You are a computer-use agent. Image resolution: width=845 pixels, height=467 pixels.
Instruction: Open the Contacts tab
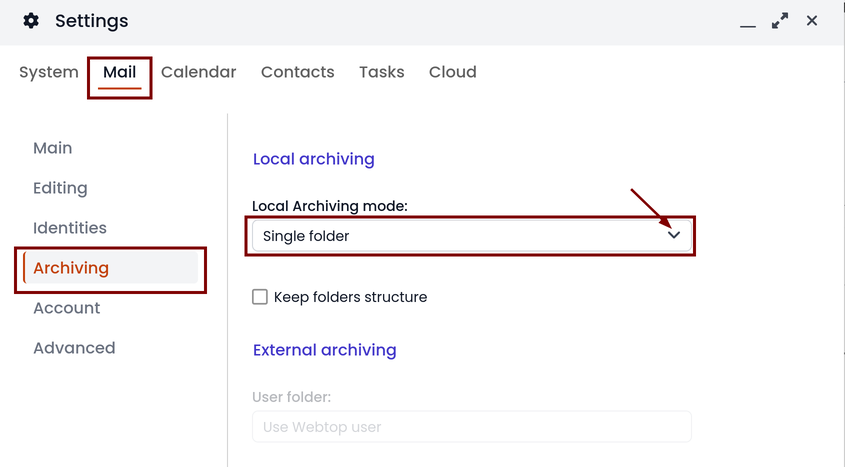click(297, 72)
